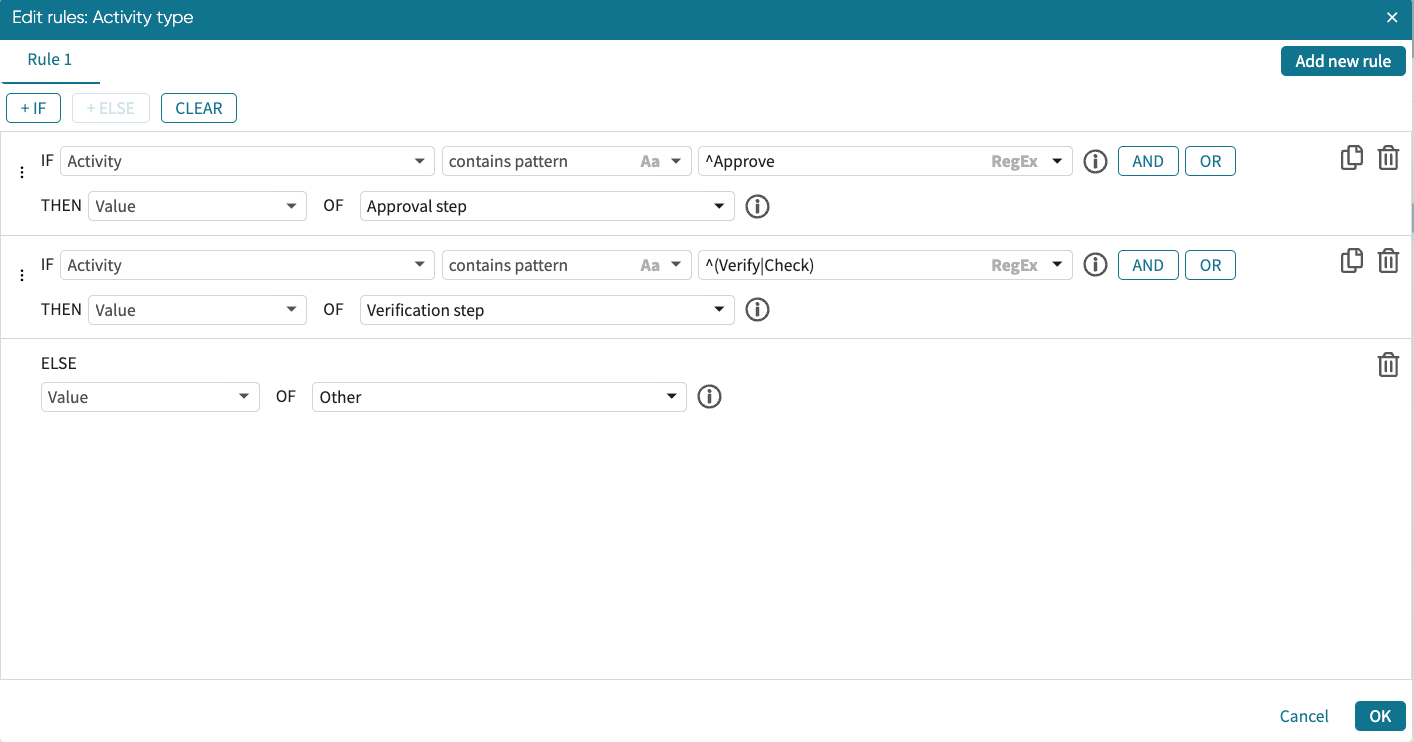Remove the ELSE branch with trash icon
The width and height of the screenshot is (1414, 742).
tap(1388, 365)
